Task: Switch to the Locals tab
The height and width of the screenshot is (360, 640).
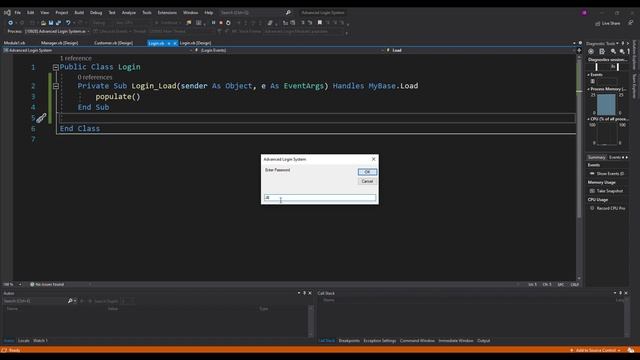Action: 24,340
